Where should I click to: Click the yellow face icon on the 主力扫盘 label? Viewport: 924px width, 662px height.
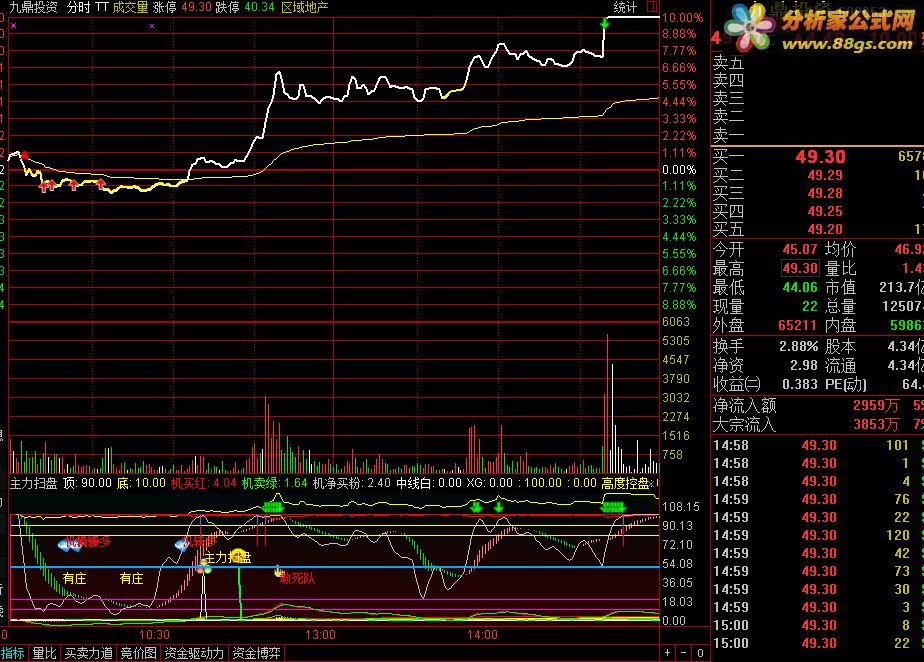[237, 555]
